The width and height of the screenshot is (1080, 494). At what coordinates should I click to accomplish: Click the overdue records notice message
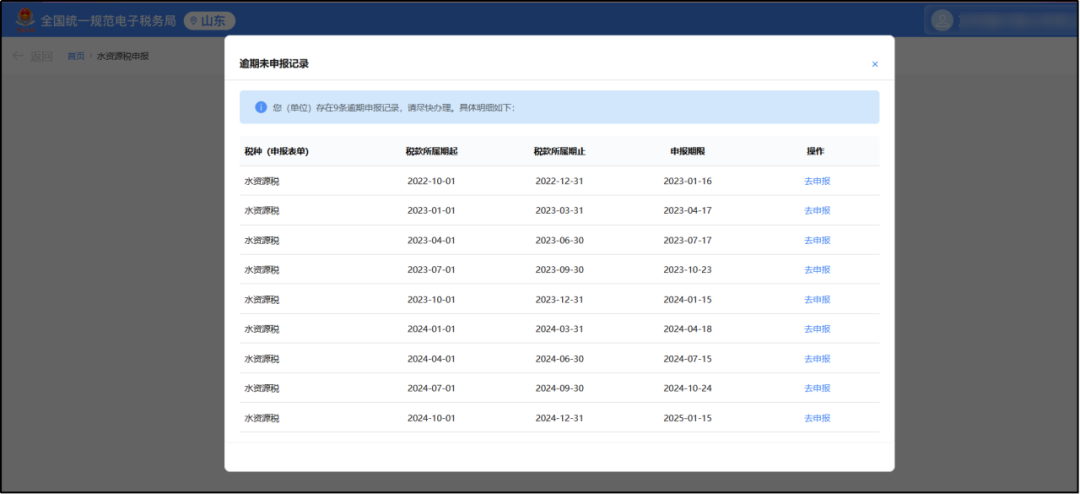point(393,107)
